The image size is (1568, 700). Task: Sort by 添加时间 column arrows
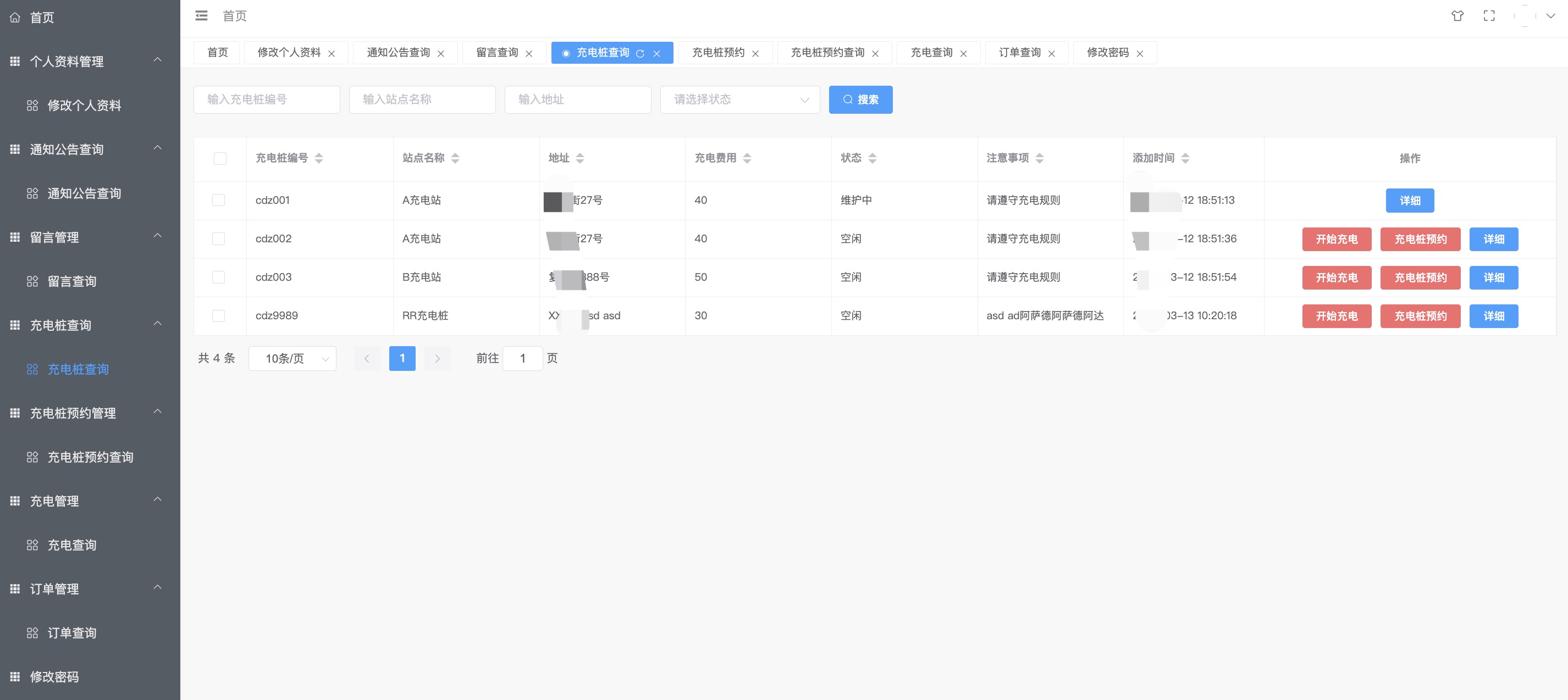click(x=1185, y=158)
